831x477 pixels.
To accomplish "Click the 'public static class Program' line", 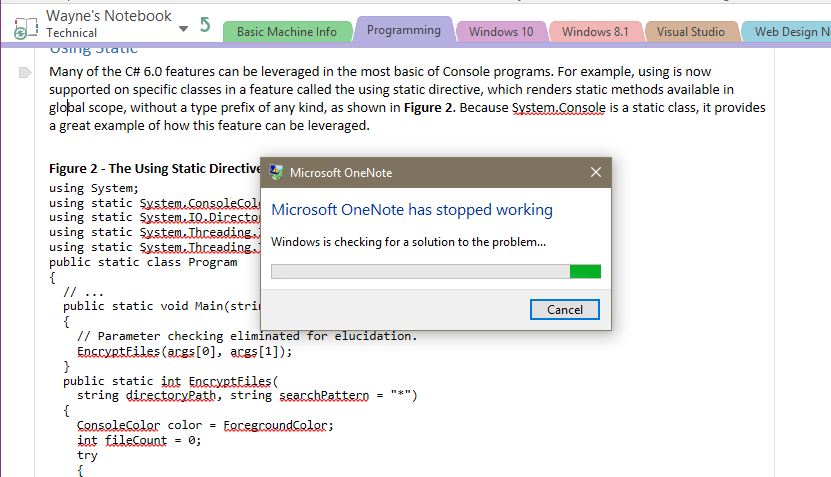I will coord(143,262).
